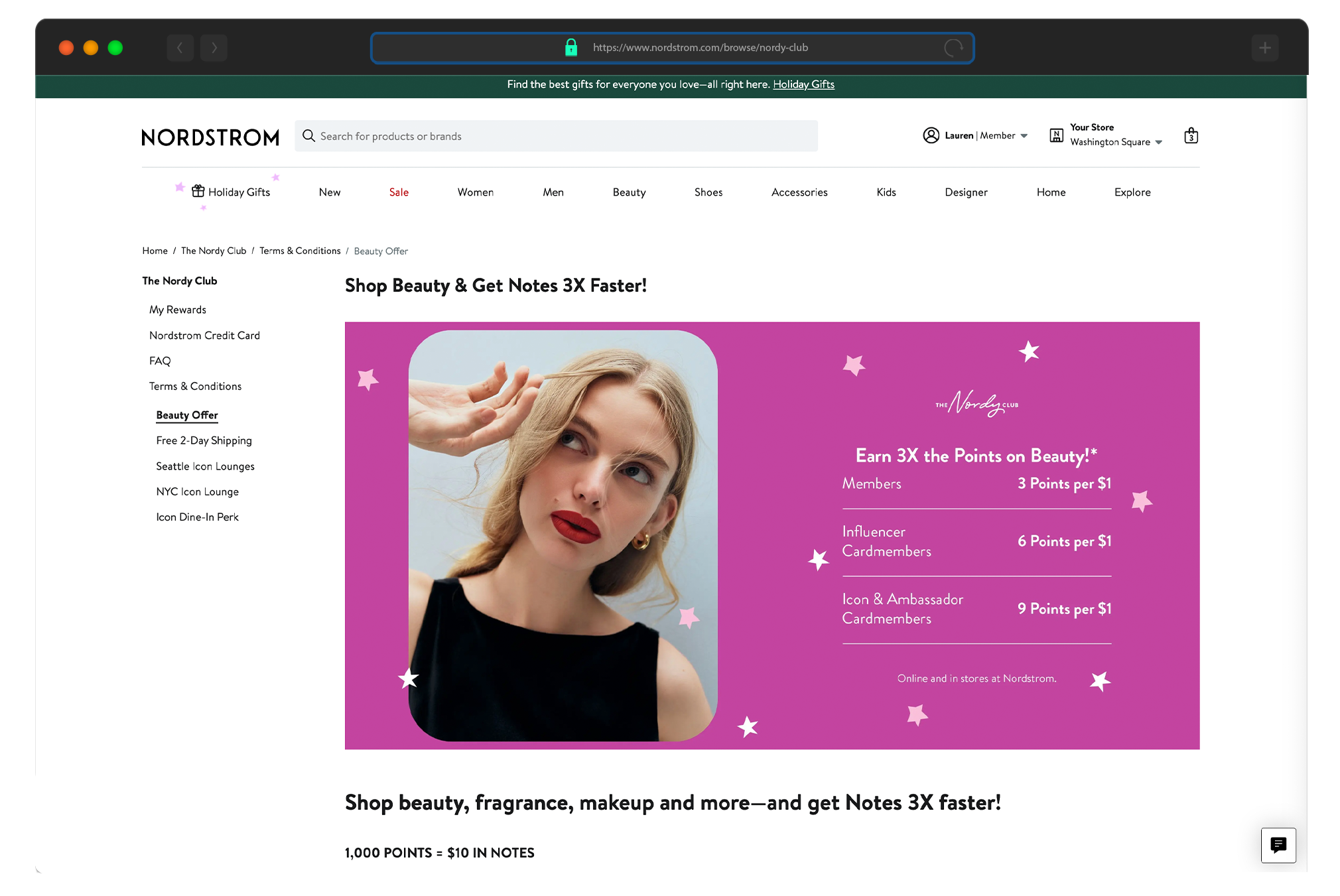Go to Free 2-Day Shipping page
Viewport: 1340px width, 896px height.
204,440
